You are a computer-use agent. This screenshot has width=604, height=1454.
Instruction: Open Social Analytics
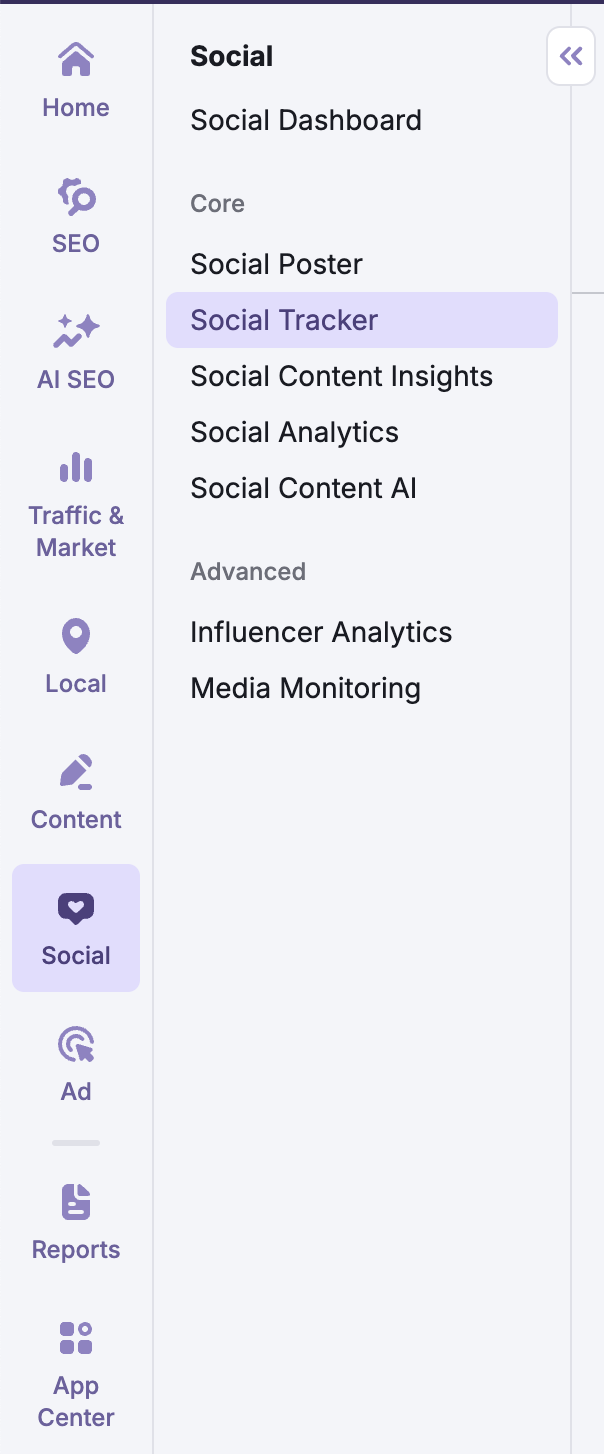pyautogui.click(x=294, y=432)
